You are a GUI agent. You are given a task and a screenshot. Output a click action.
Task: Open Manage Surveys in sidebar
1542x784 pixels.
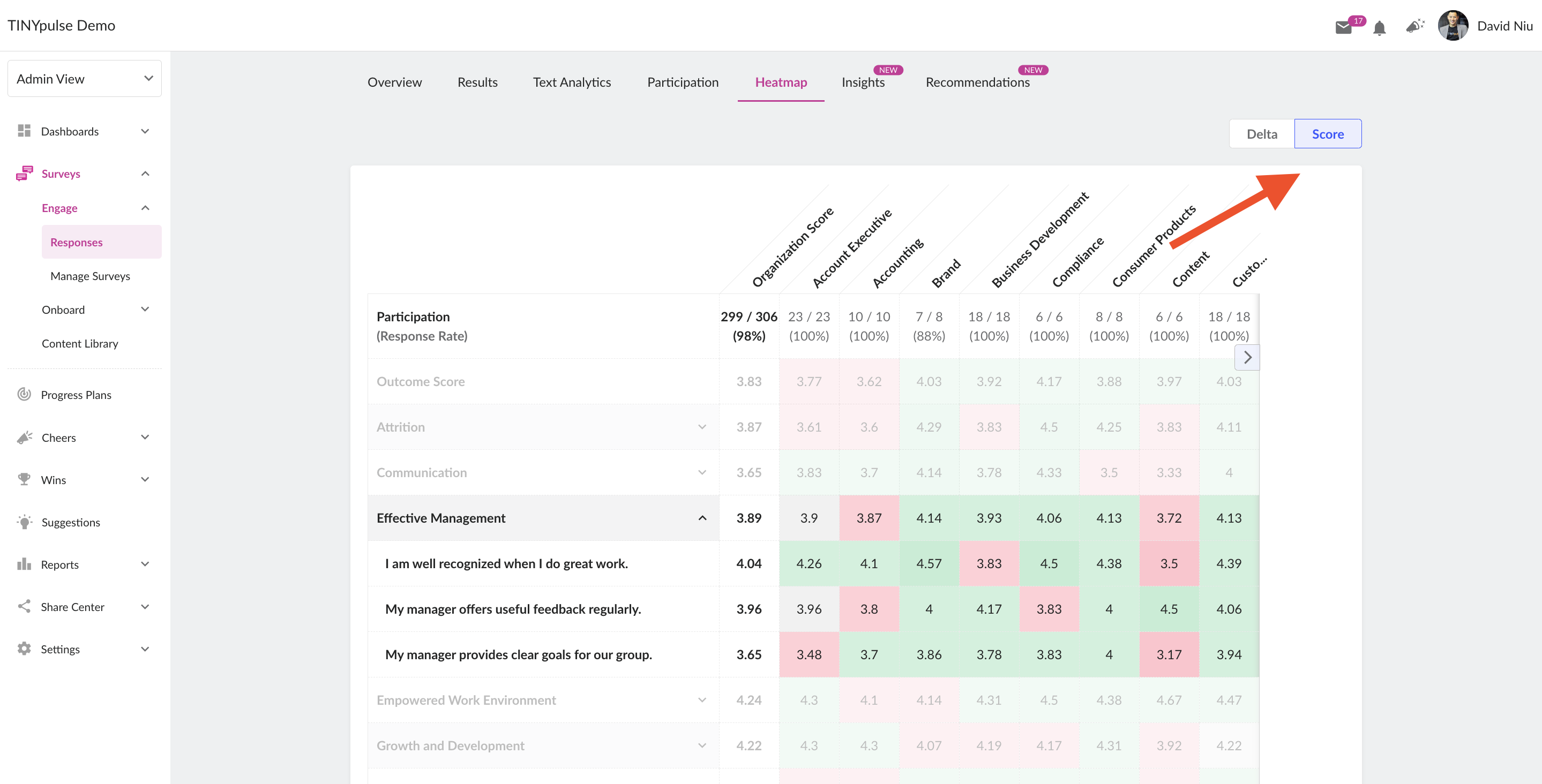[x=91, y=276]
